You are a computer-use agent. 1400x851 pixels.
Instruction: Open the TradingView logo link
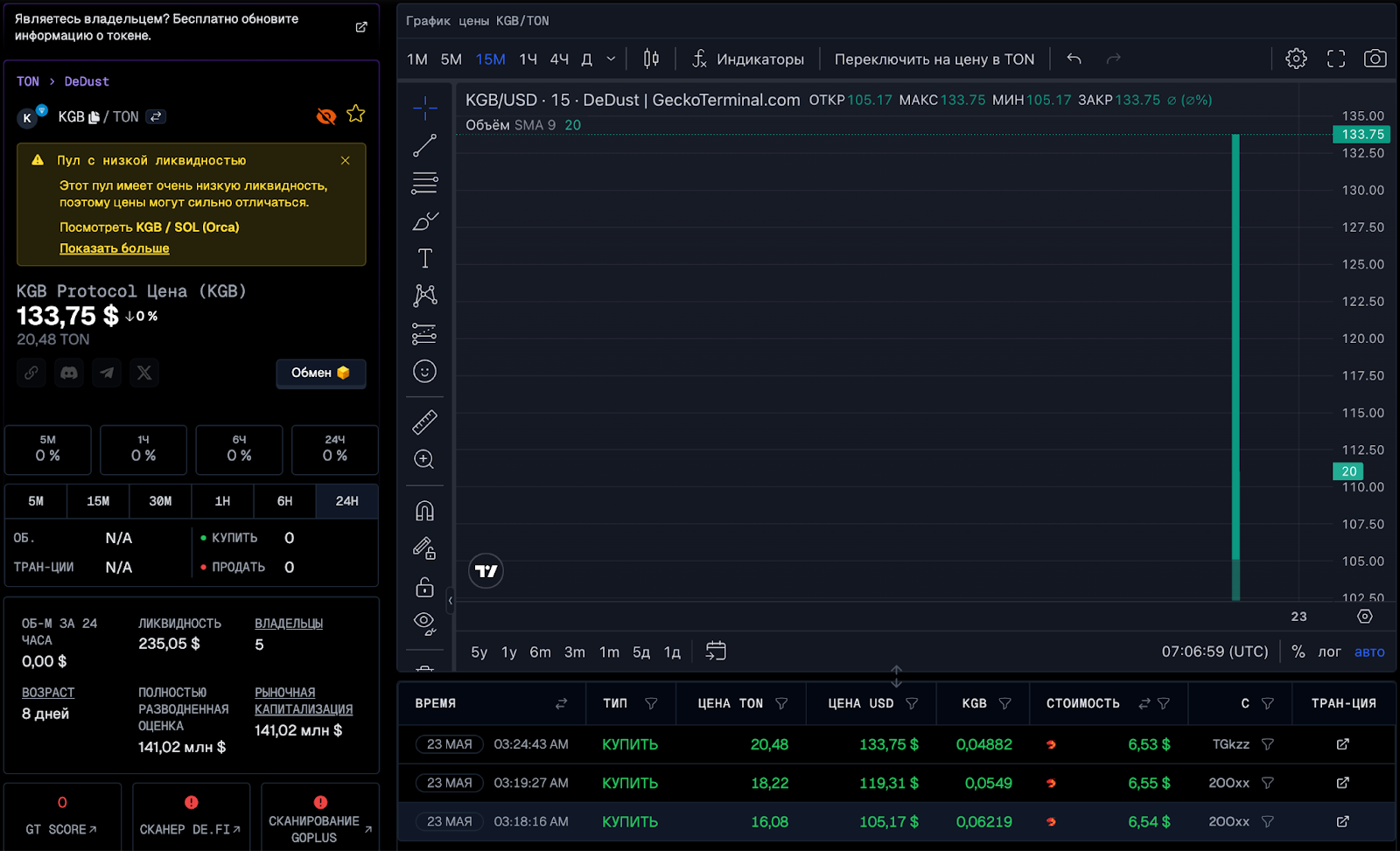[x=486, y=571]
